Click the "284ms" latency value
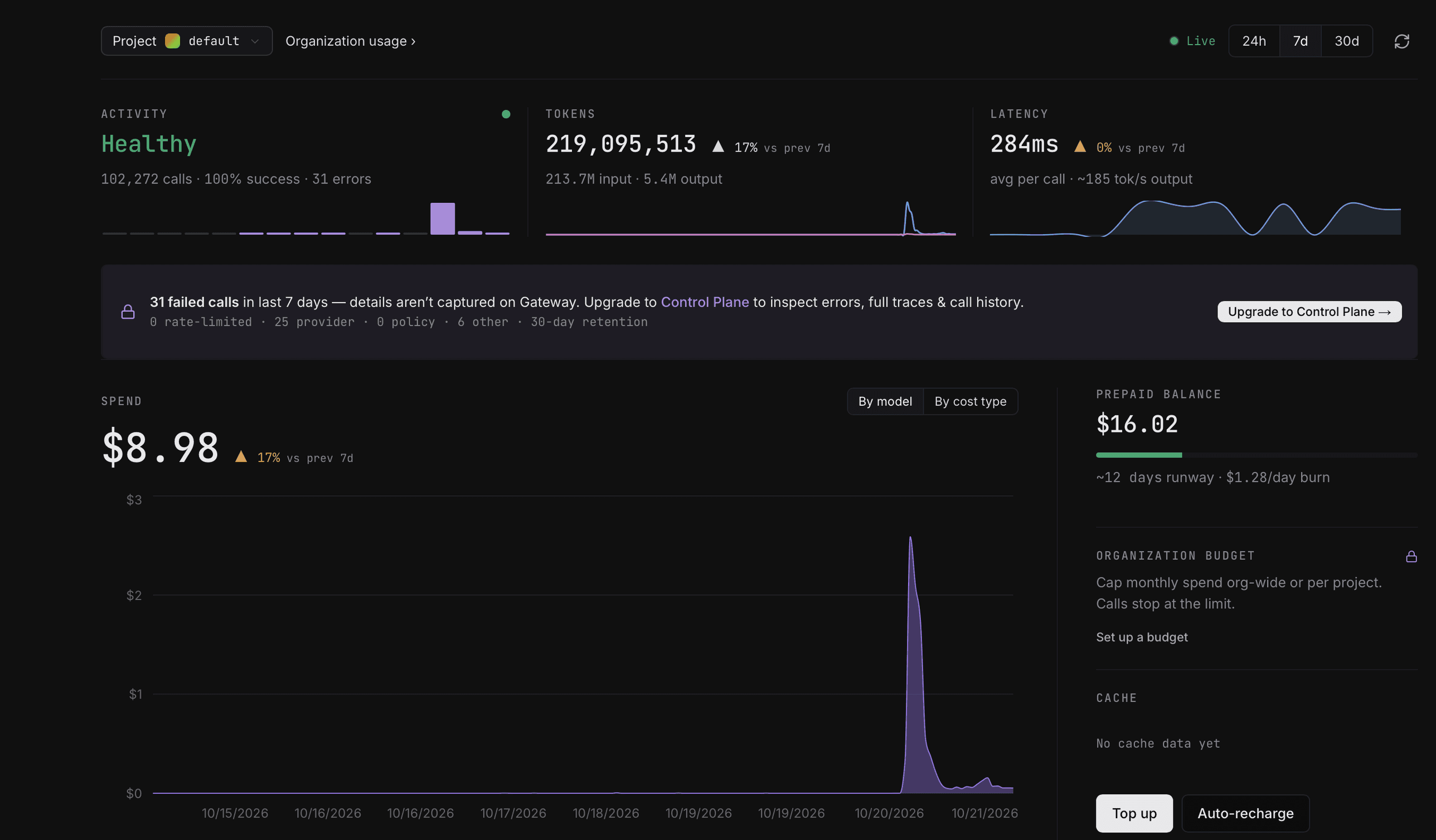 coord(1024,144)
